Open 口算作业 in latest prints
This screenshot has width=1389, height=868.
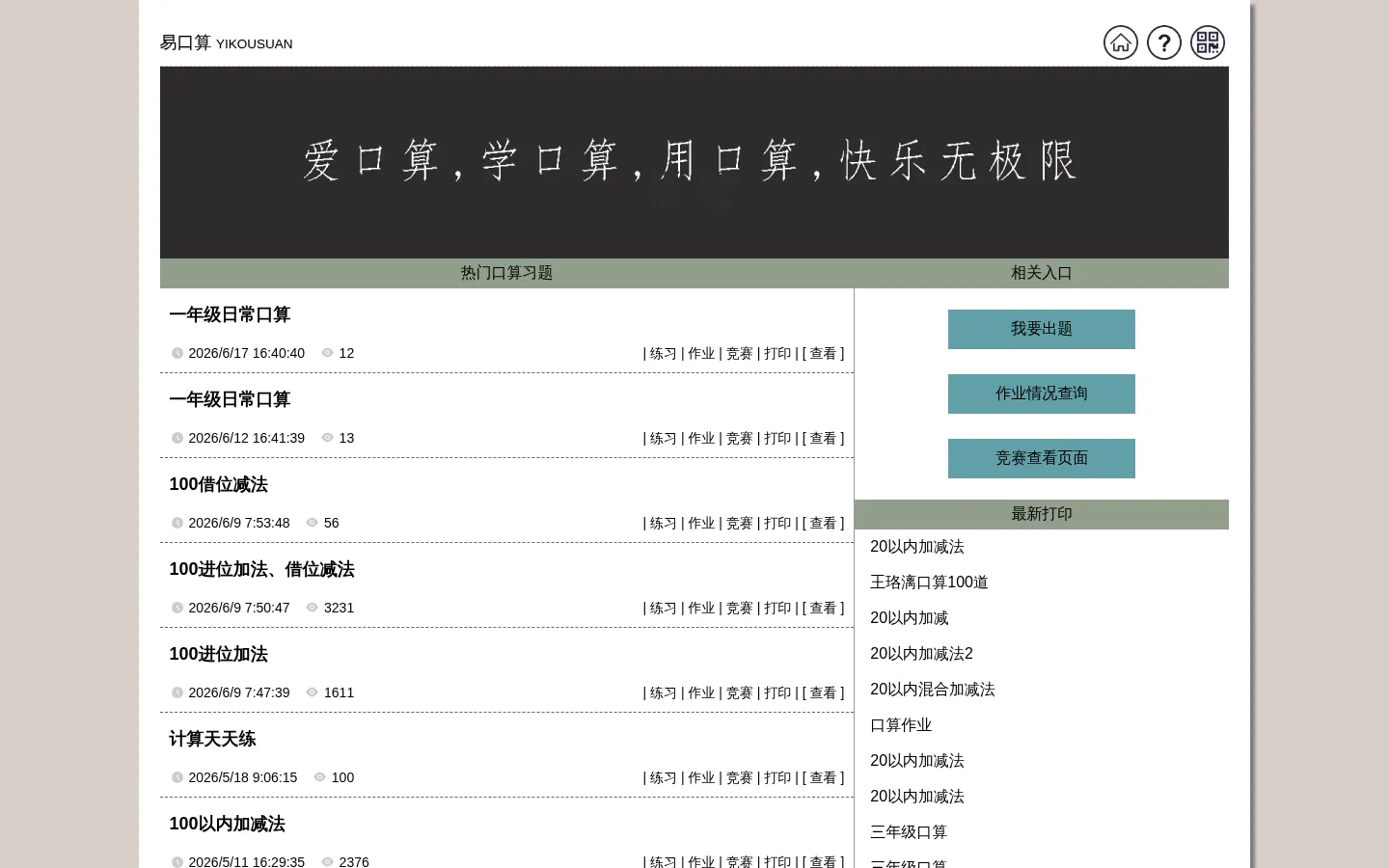tap(901, 725)
